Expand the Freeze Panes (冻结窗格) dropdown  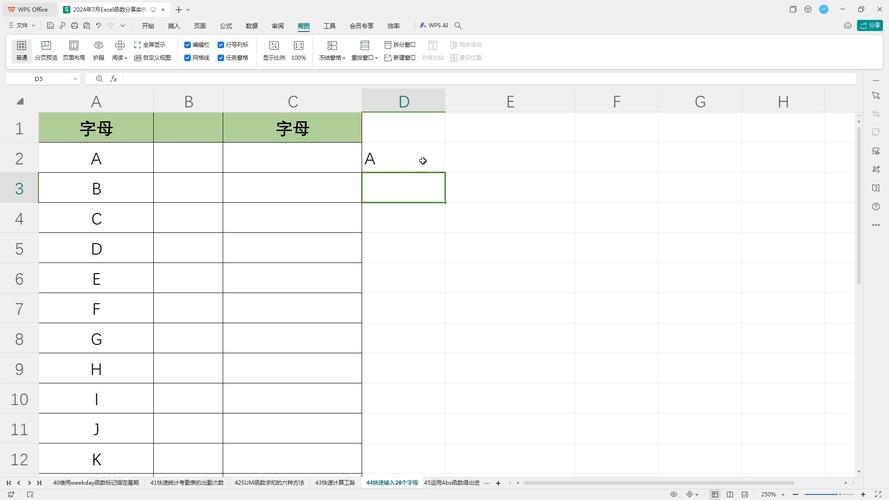click(x=331, y=58)
